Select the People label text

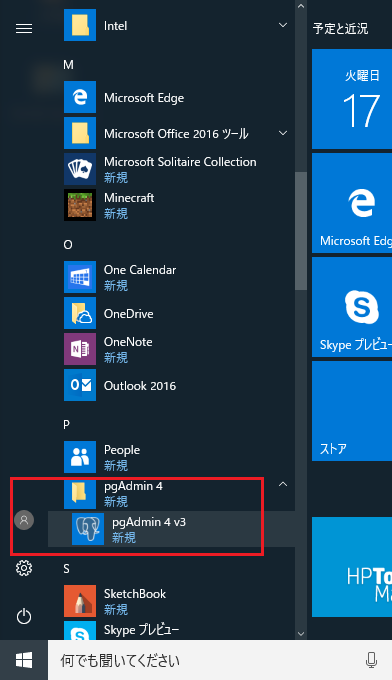pyautogui.click(x=122, y=450)
